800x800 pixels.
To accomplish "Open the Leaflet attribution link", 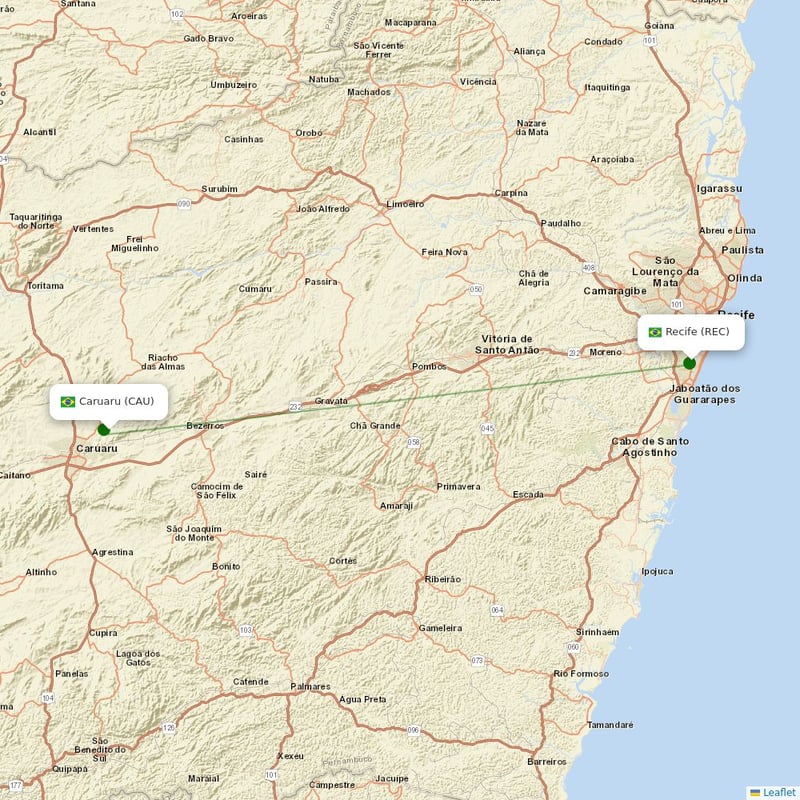I will tap(779, 792).
